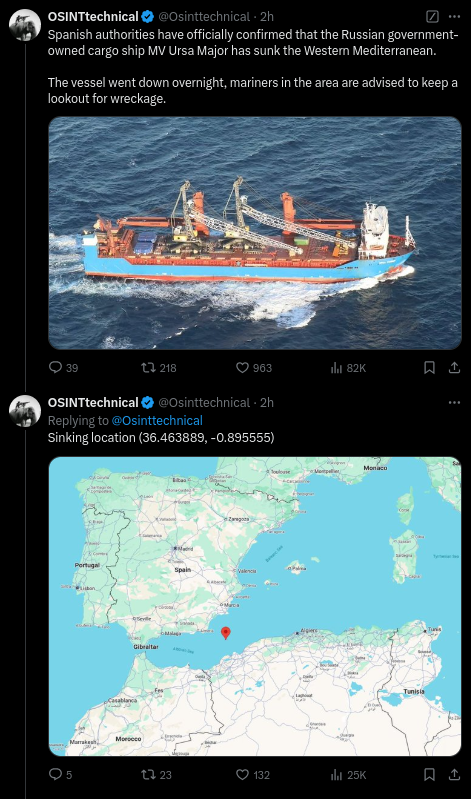
Task: Reply to the sinking location tweet
Action: [55, 775]
